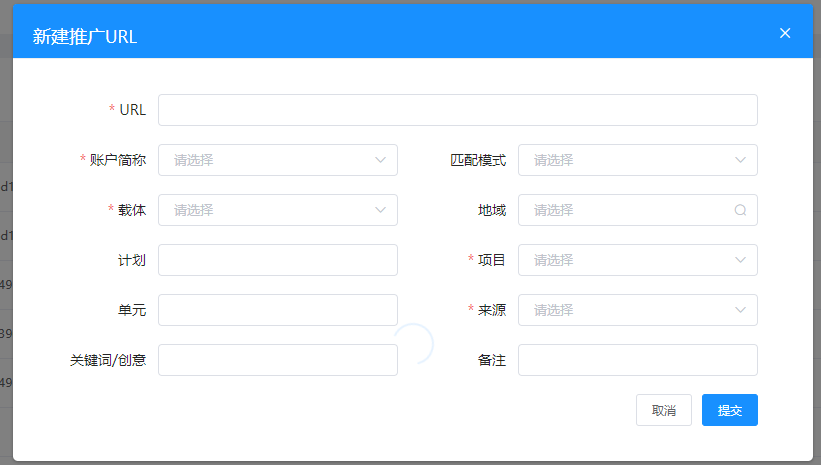Open the 来源 dropdown
Screen dimensions: 821x465
[x=638, y=310]
